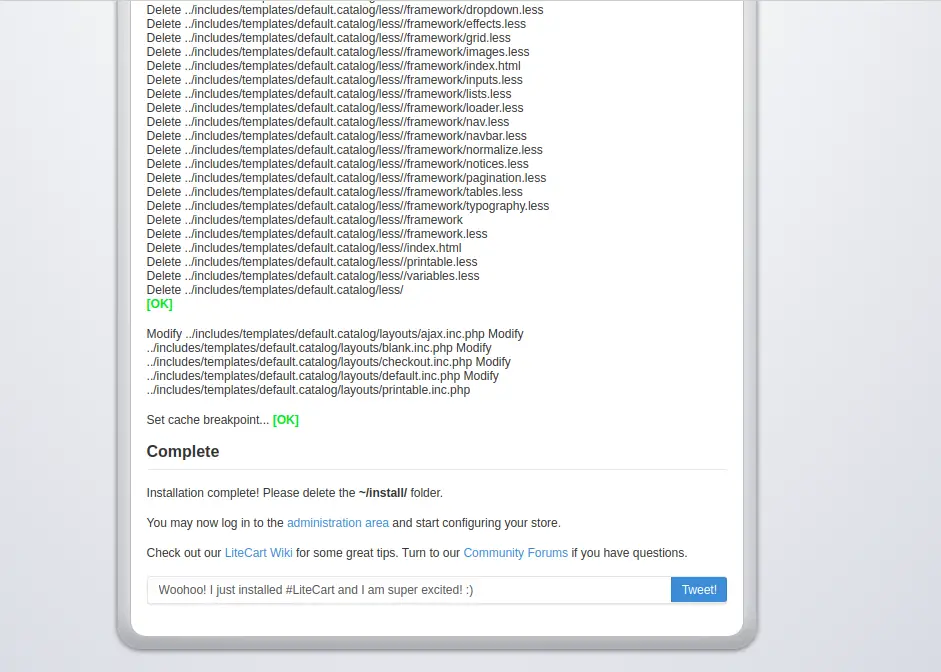Click the [OK] below the Delete less/ line
941x672 pixels.
(160, 304)
